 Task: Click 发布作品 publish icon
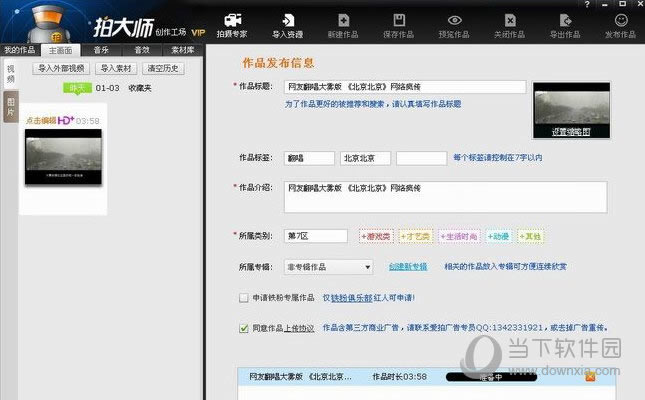pyautogui.click(x=621, y=24)
